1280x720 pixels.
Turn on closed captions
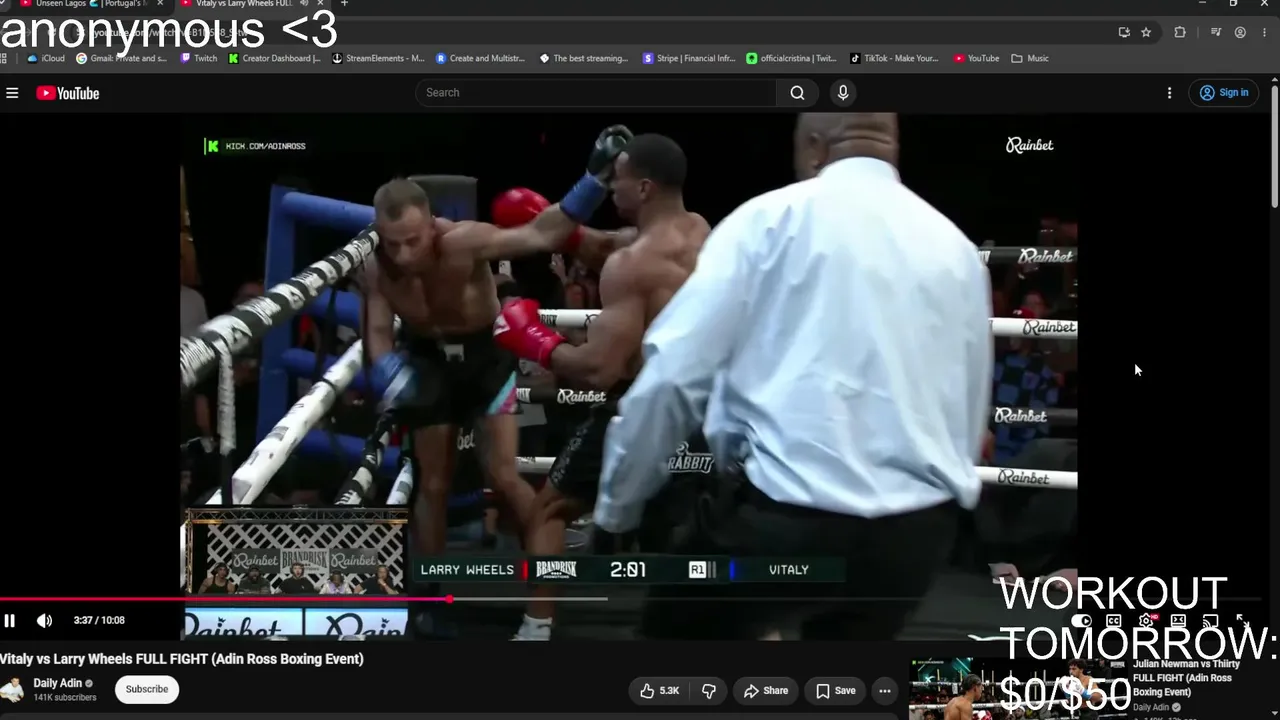coord(1113,621)
